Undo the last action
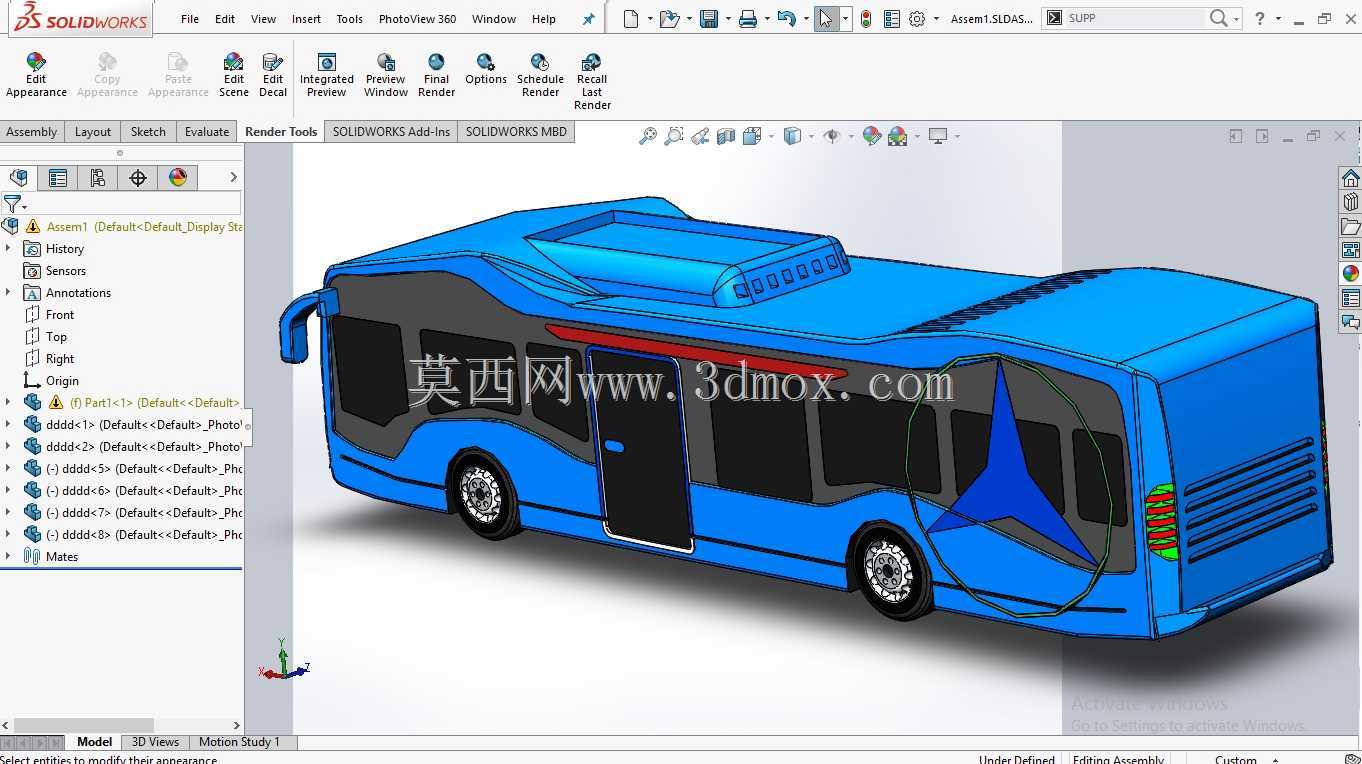1362x764 pixels. coord(786,18)
